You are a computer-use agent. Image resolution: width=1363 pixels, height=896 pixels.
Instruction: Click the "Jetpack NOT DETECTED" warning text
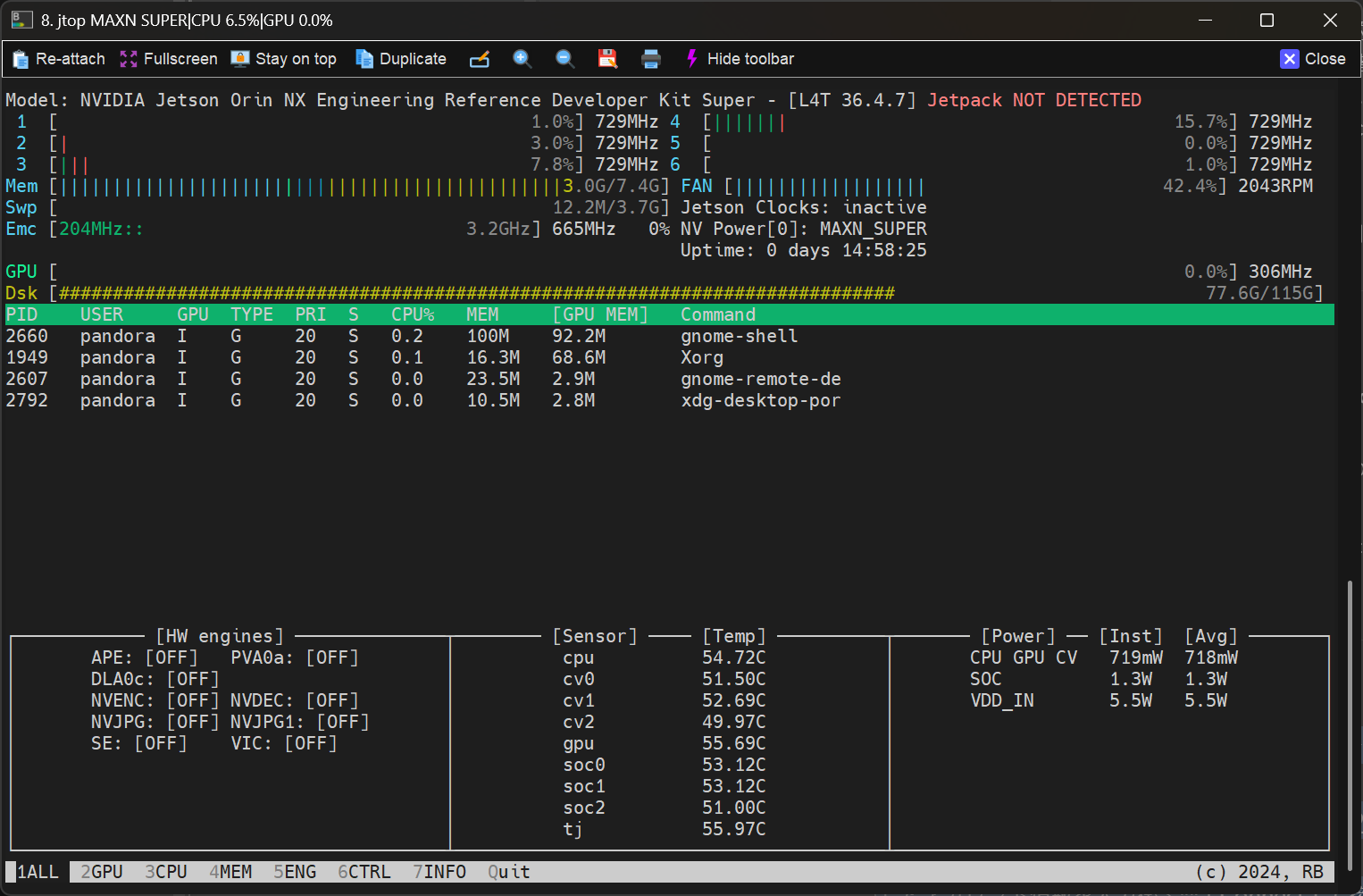coord(1034,100)
